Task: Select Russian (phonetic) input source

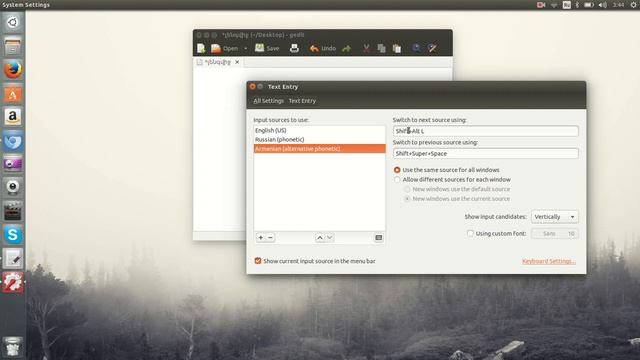Action: coord(319,140)
